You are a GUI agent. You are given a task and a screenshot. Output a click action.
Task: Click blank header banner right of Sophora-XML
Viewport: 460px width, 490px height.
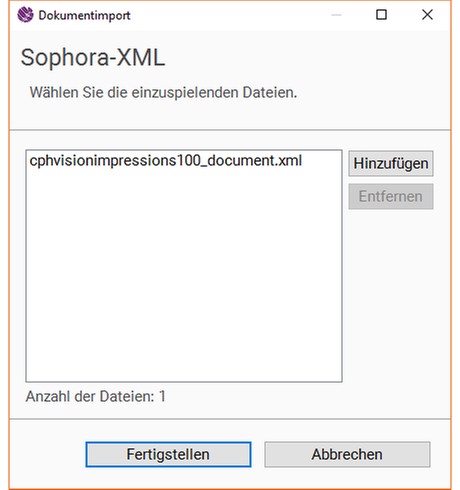[x=307, y=58]
